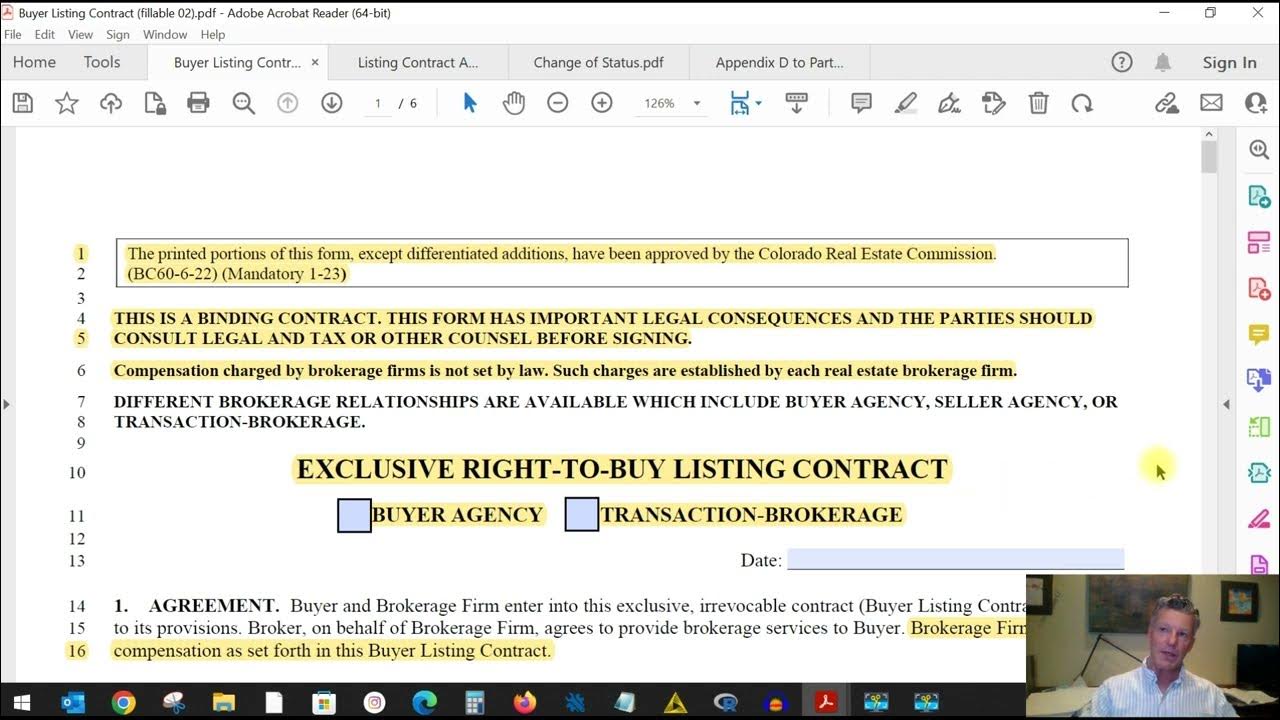Open Export PDF in right pane
1280x720 pixels.
point(1259,196)
